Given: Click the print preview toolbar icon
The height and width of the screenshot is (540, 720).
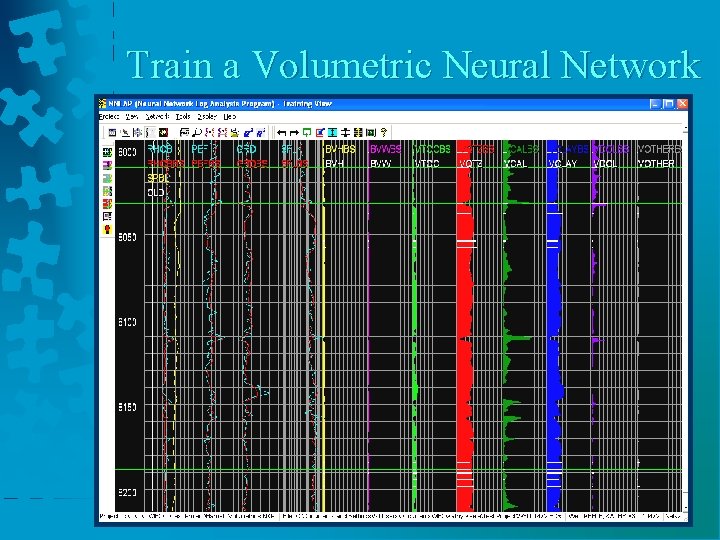Looking at the screenshot, I should pos(184,133).
